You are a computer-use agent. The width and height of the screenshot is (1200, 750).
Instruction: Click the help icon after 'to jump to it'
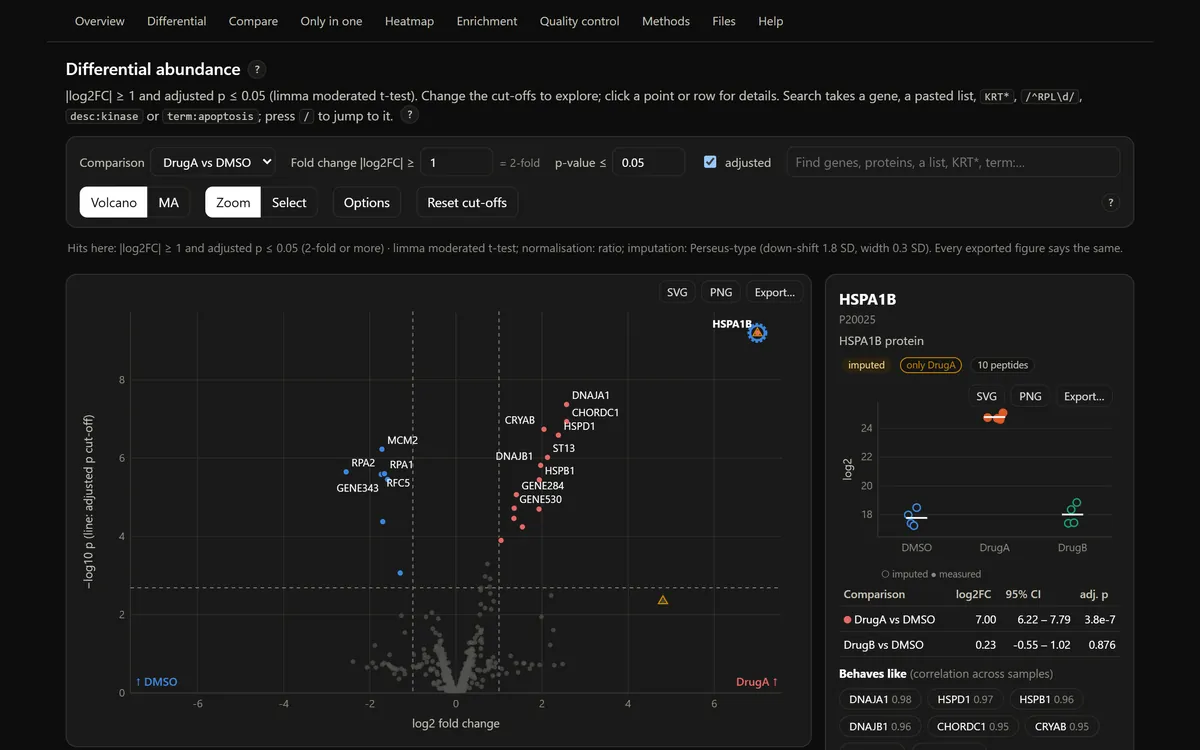tap(410, 115)
